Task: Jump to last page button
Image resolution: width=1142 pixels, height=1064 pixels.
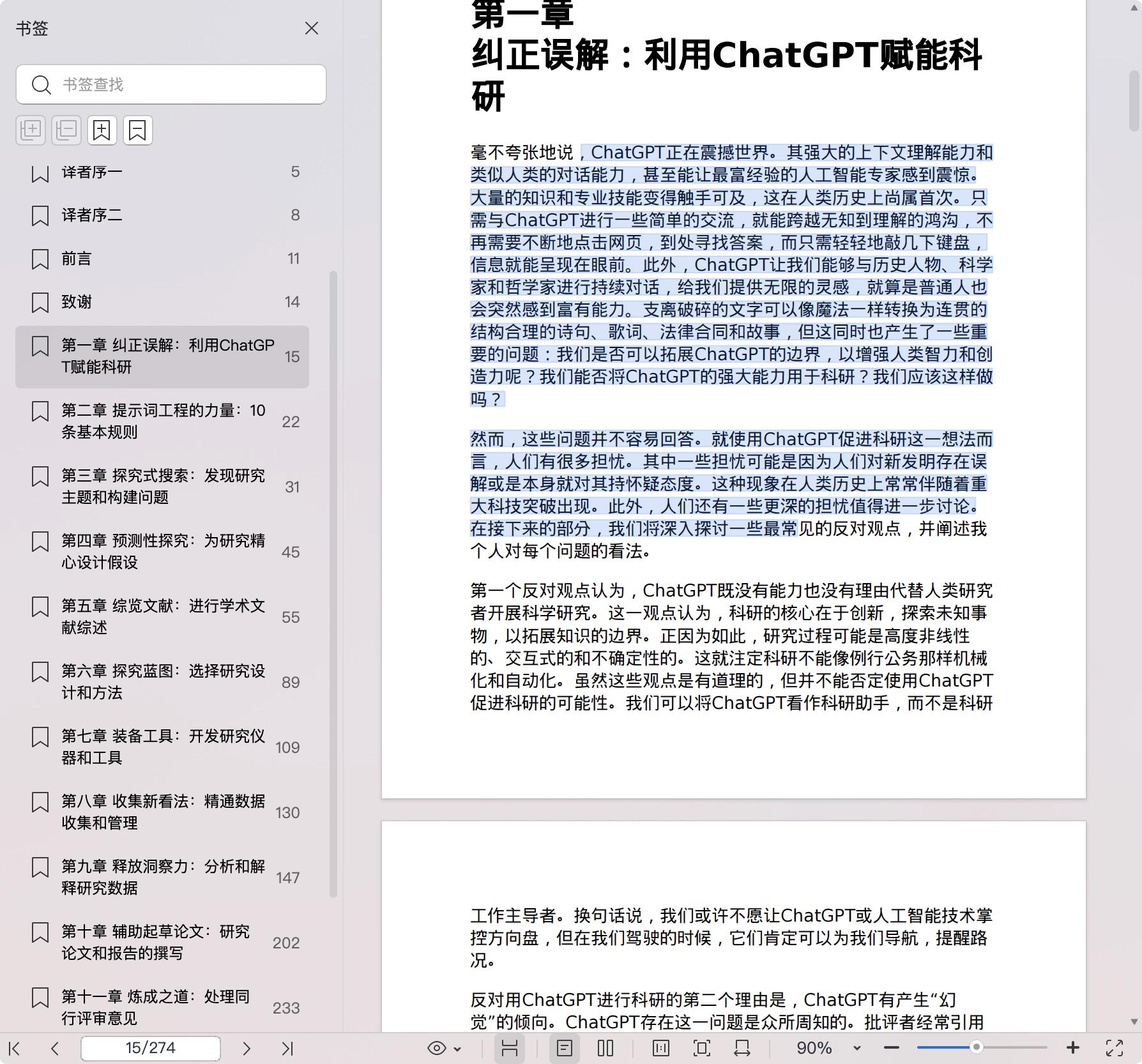Action: [287, 1048]
